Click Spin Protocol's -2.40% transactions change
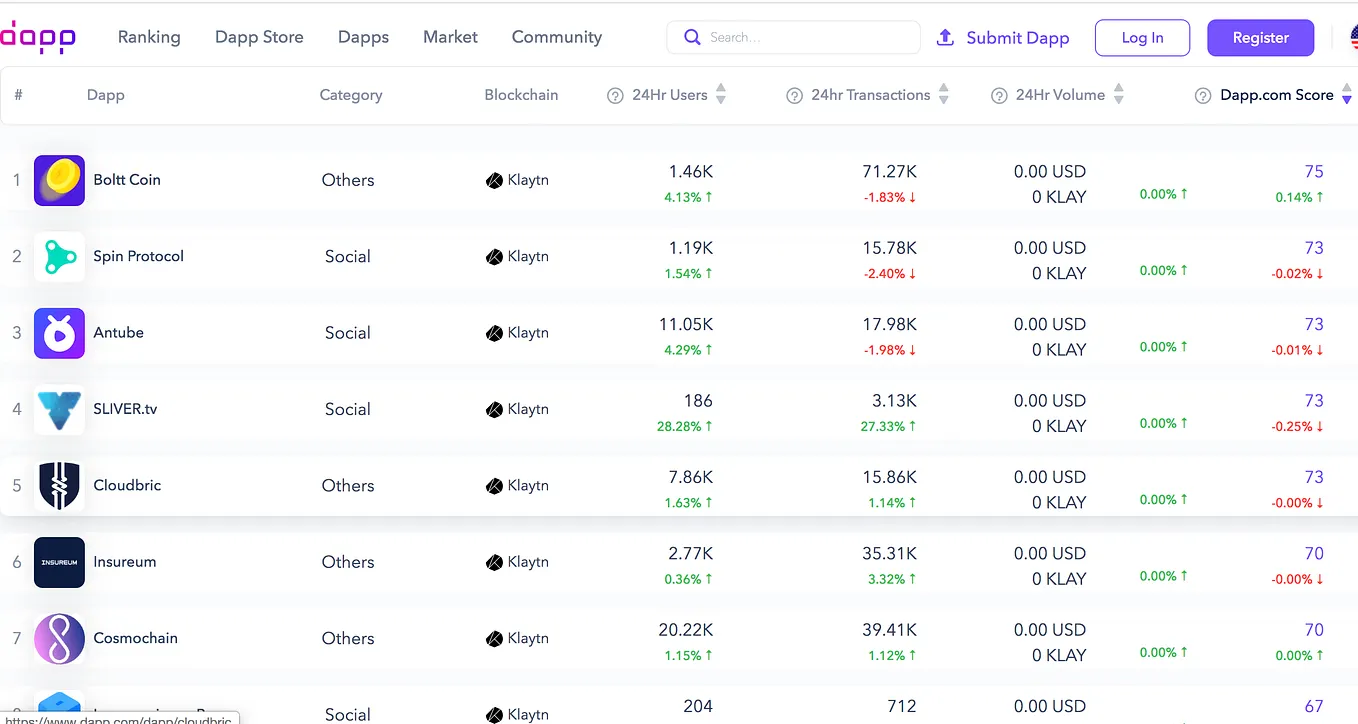Screen dimensions: 1358x724 click(x=890, y=274)
